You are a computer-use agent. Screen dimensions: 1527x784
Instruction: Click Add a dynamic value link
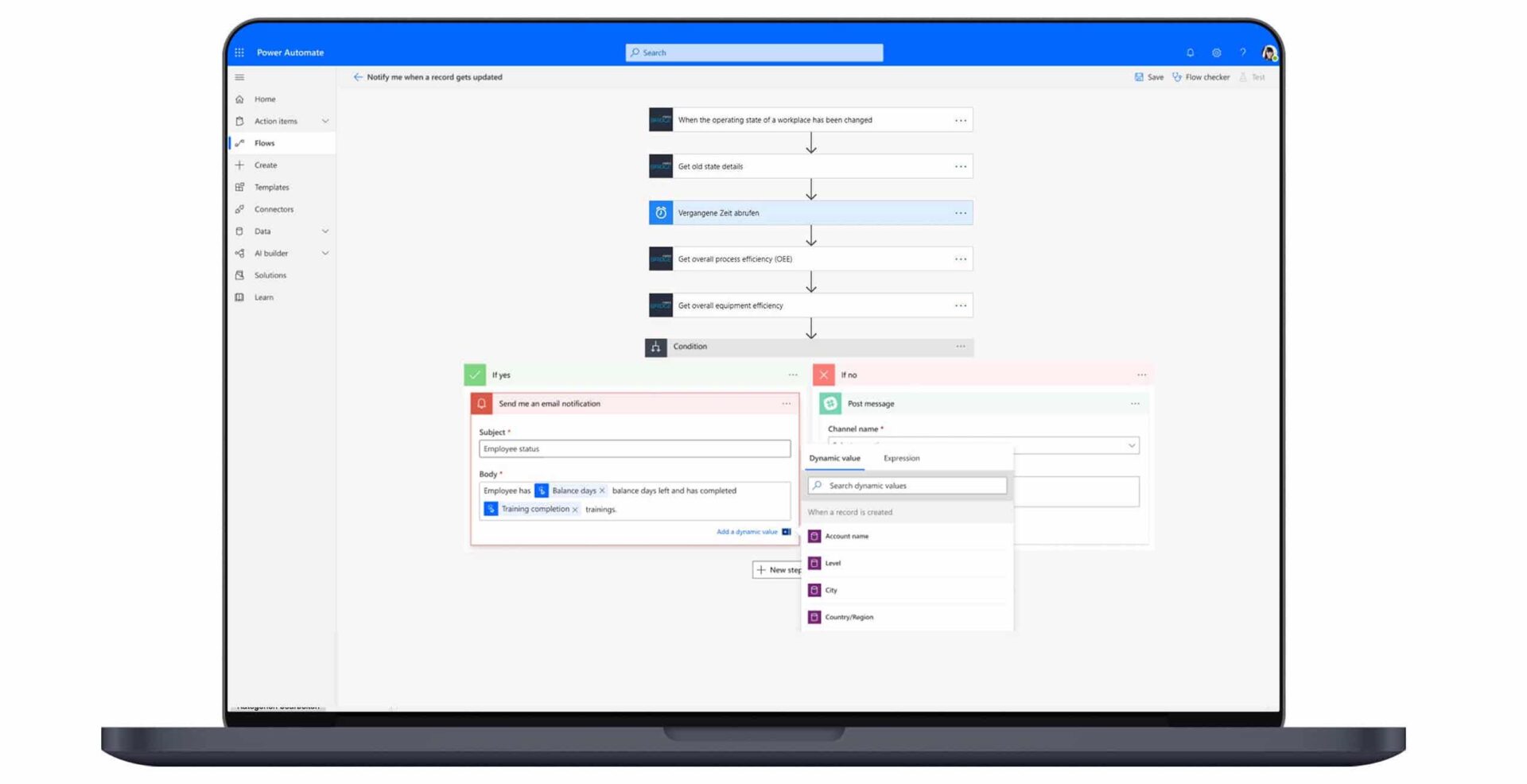pyautogui.click(x=746, y=531)
